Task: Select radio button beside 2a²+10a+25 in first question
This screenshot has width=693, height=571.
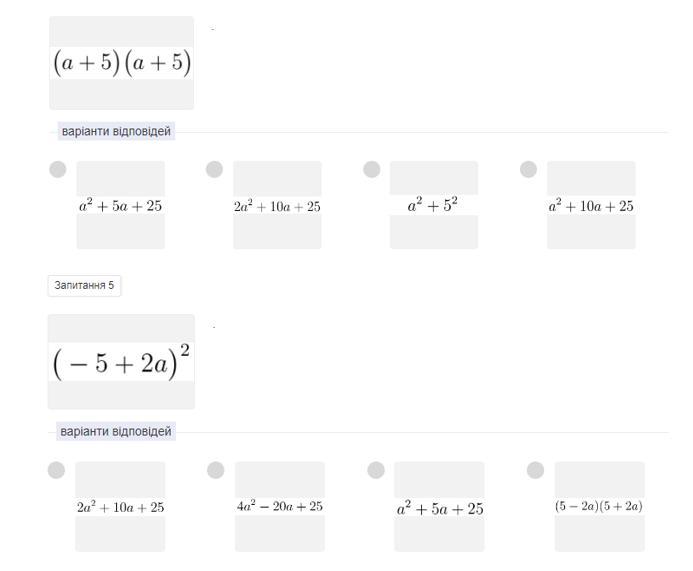Action: click(x=214, y=170)
